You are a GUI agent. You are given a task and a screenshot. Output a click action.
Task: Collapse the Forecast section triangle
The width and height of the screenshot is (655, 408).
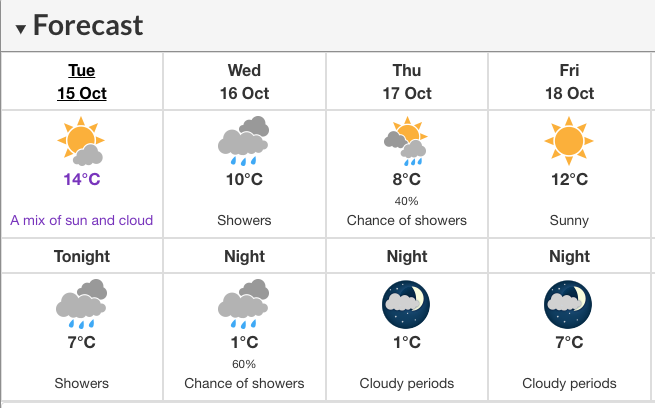[x=20, y=29]
